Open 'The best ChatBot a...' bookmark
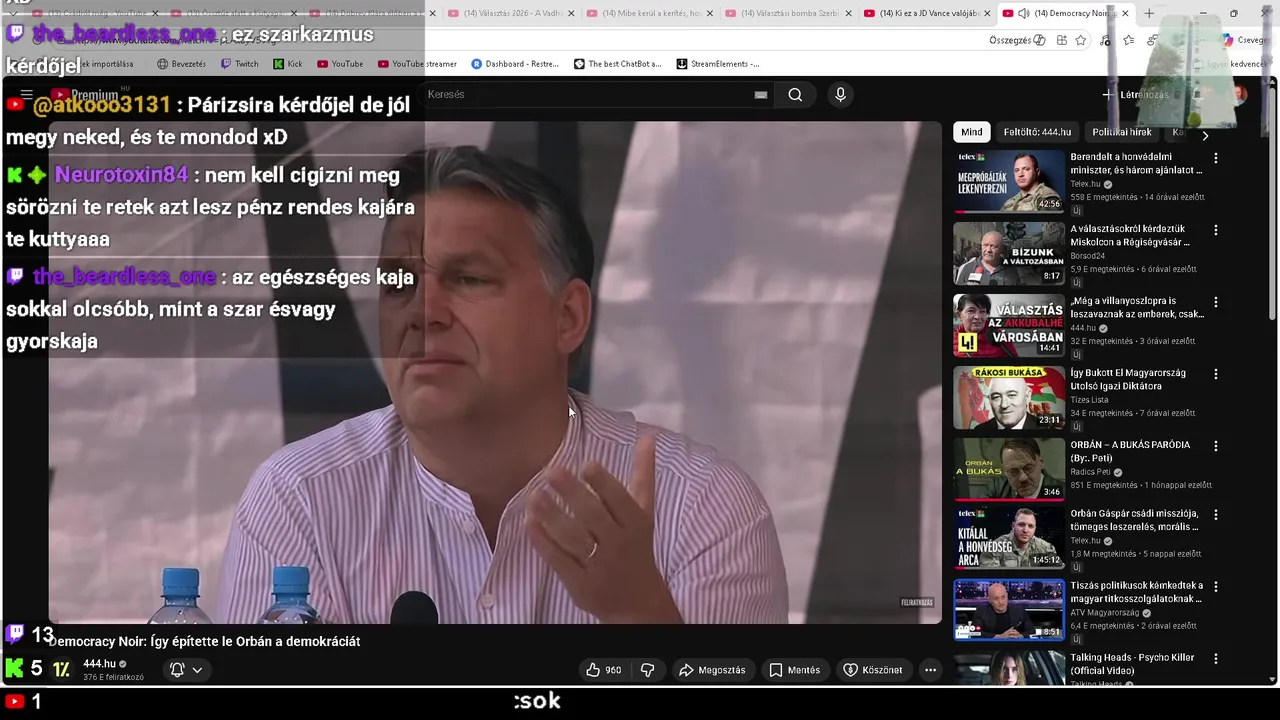 pyautogui.click(x=617, y=64)
